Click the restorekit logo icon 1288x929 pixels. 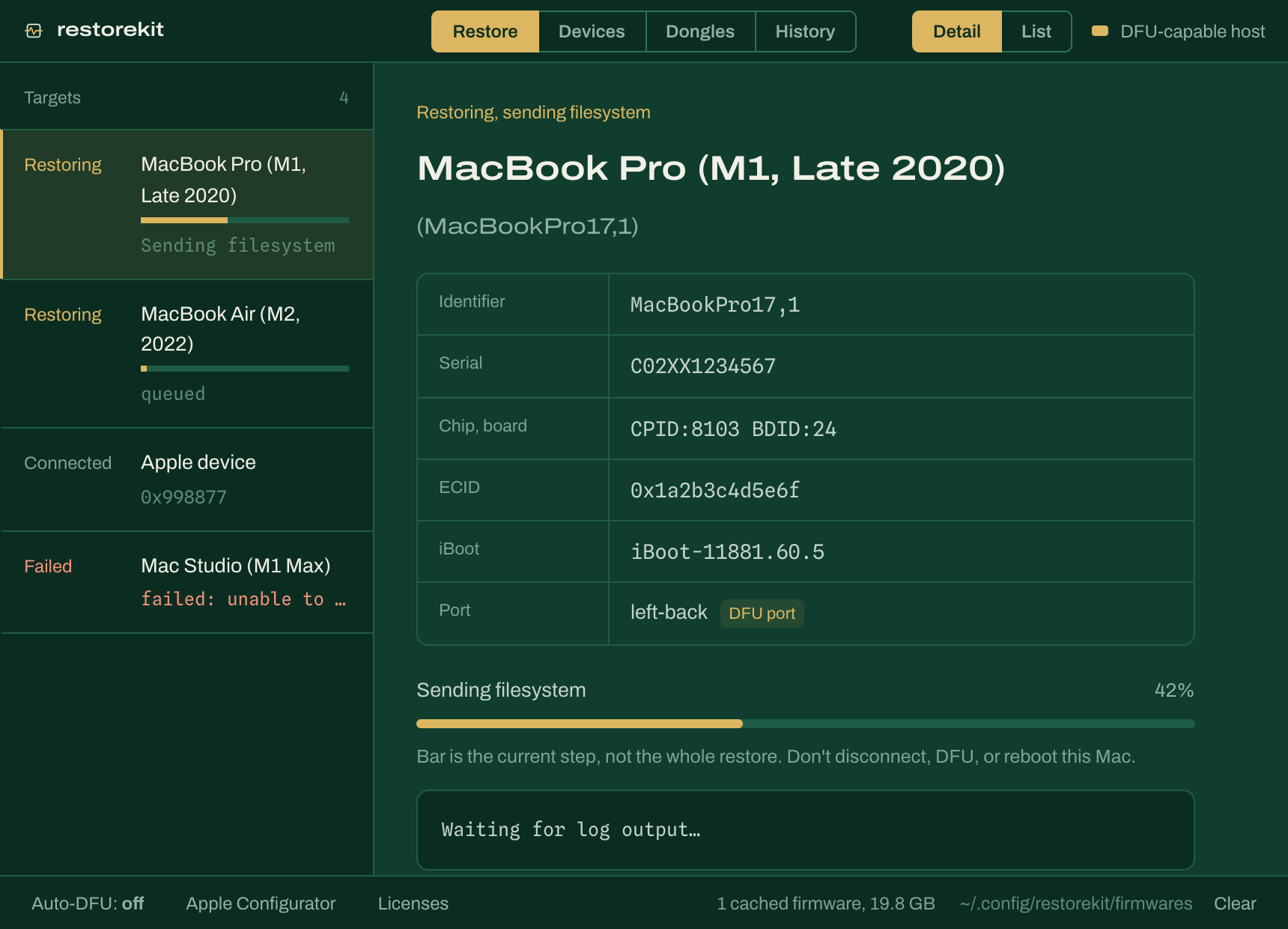34,31
